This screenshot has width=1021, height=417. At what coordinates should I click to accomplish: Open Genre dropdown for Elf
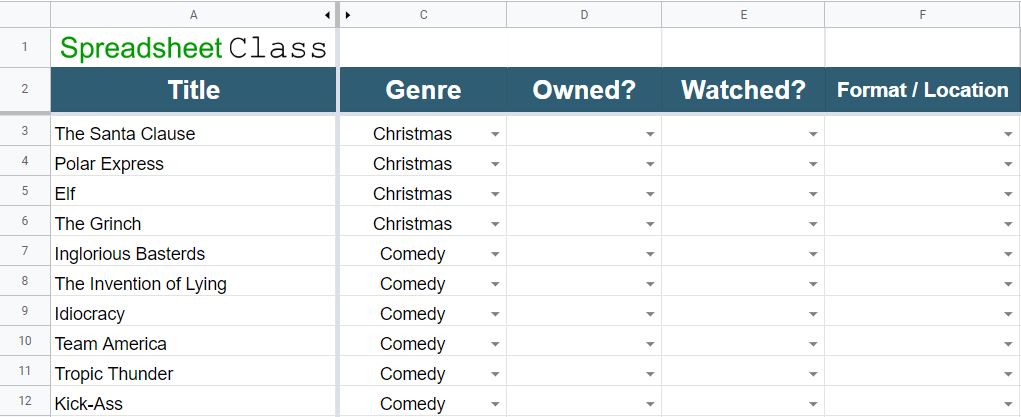click(x=496, y=194)
